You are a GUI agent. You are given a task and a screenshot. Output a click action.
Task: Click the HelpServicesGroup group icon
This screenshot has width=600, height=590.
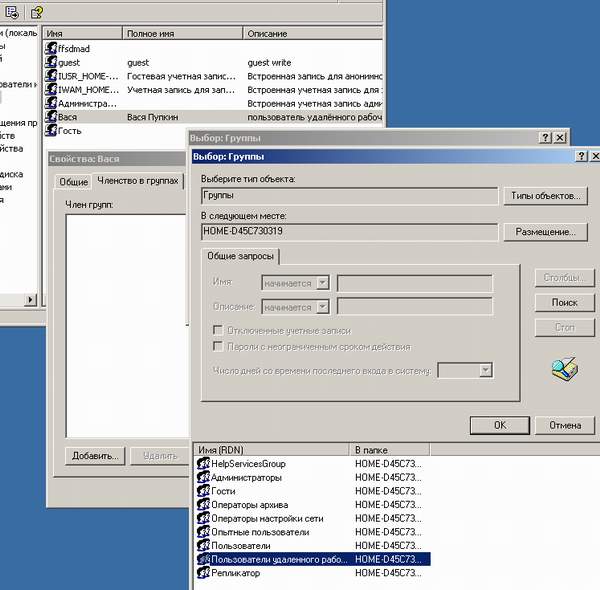tap(203, 464)
